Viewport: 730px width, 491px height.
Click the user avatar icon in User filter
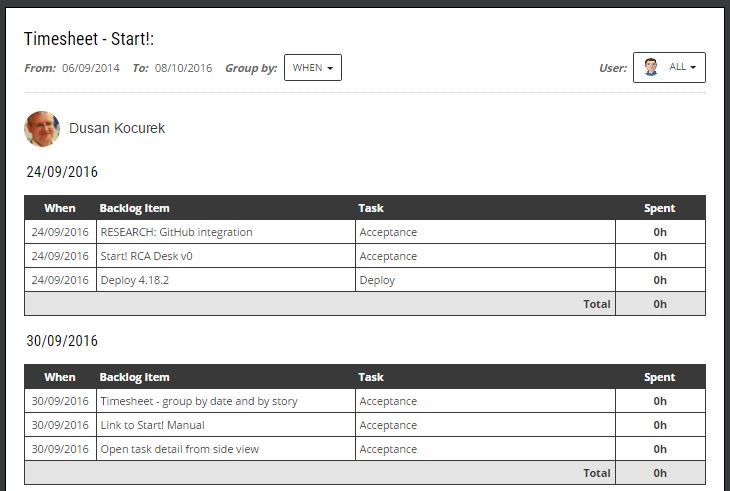651,67
